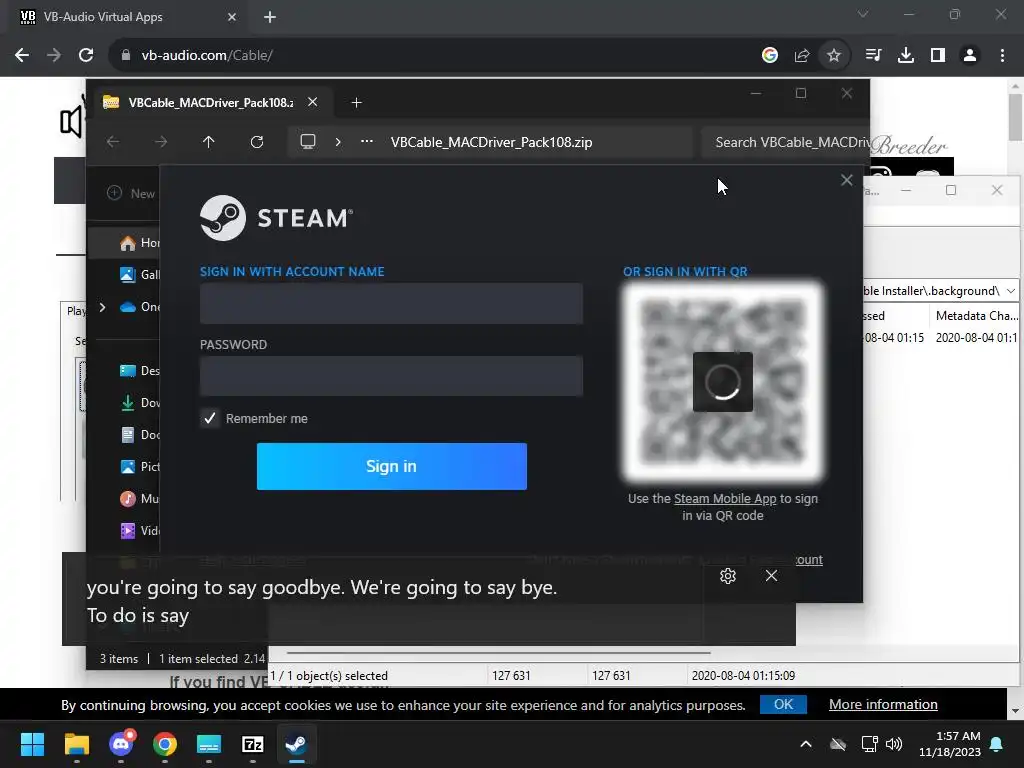The height and width of the screenshot is (768, 1024).
Task: Toggle the Remember me checkbox
Action: 210,419
